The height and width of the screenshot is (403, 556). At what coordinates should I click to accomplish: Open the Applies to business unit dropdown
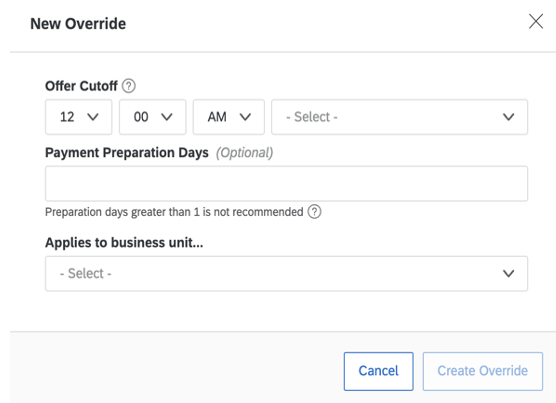[x=287, y=274]
